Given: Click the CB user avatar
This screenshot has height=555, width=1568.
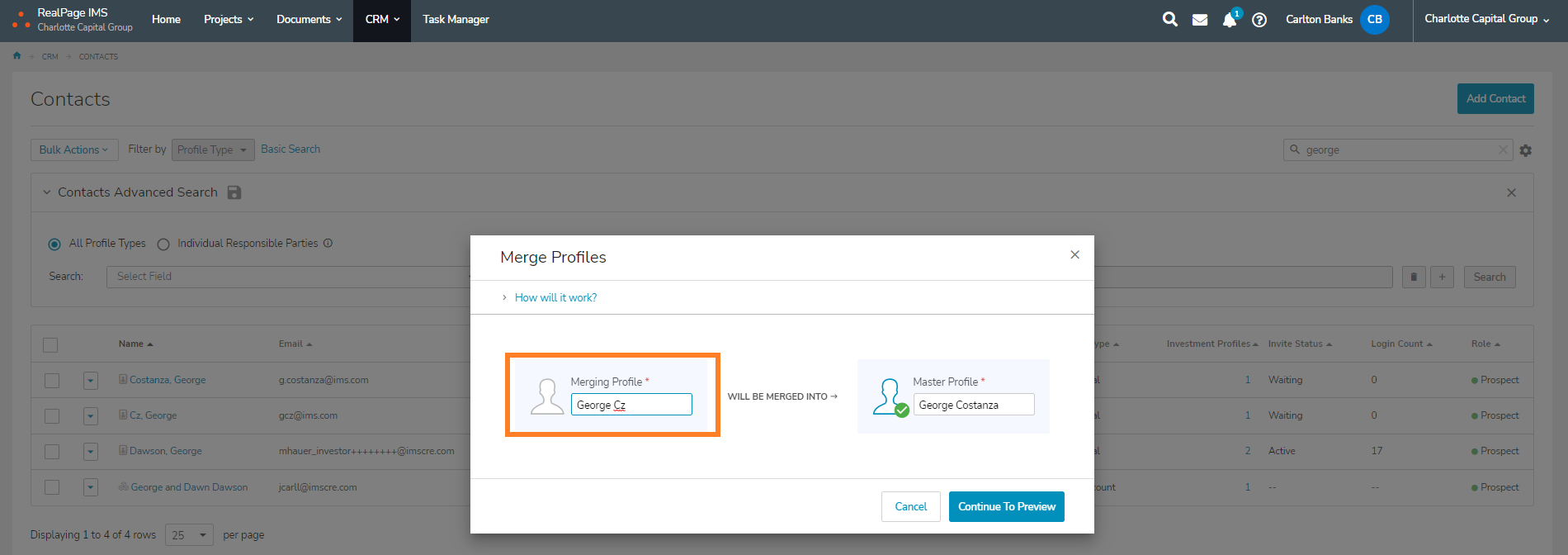Looking at the screenshot, I should coord(1375,20).
